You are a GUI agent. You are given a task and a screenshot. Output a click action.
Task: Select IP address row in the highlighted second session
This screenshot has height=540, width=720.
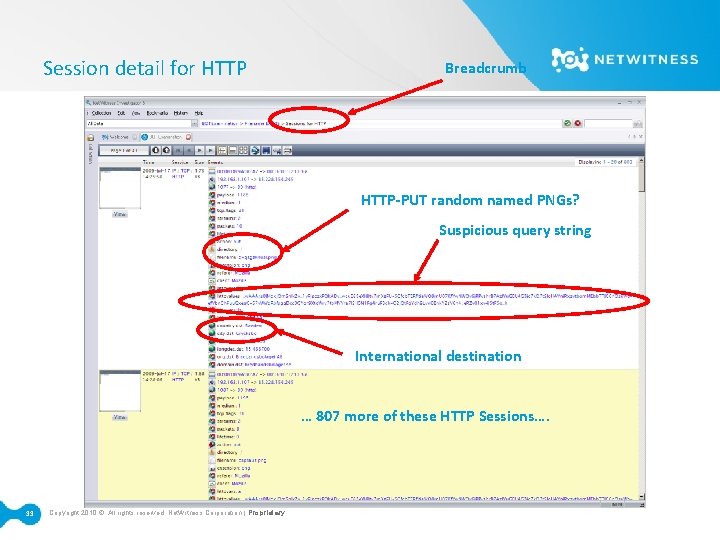click(255, 382)
